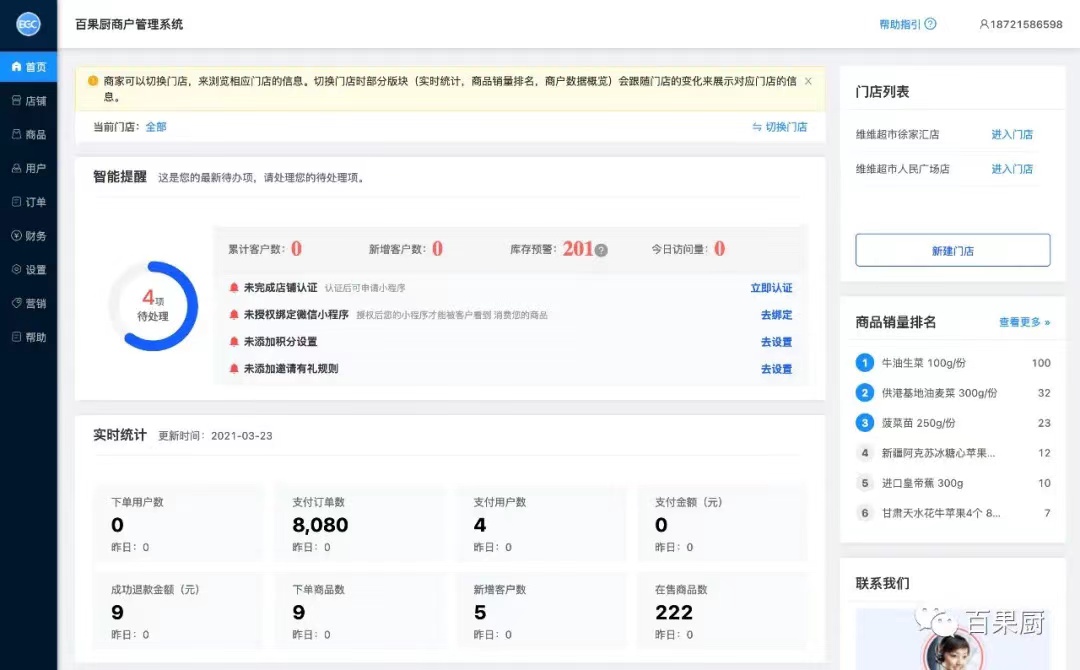
Task: Click the question mark icon beside 帮助指引
Action: [931, 24]
